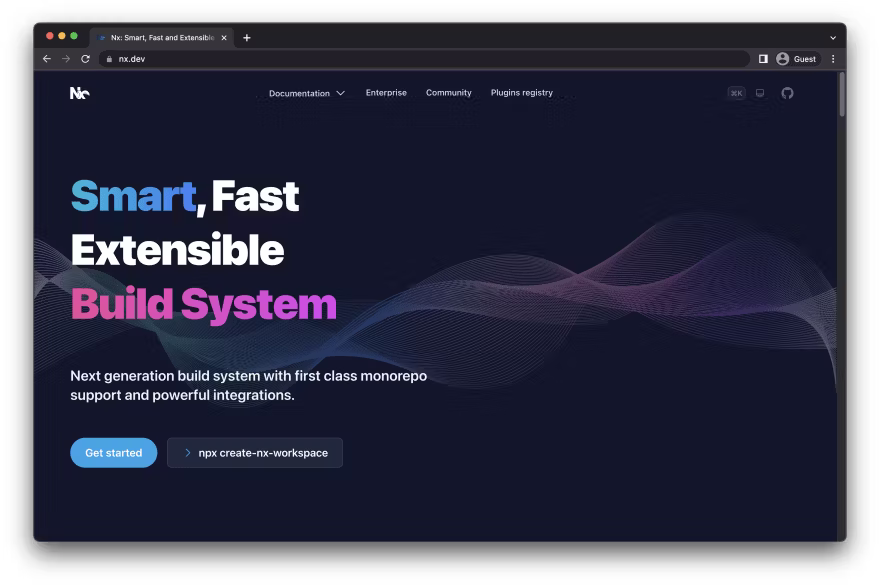Click the Build System heading text
880x586 pixels.
(203, 305)
